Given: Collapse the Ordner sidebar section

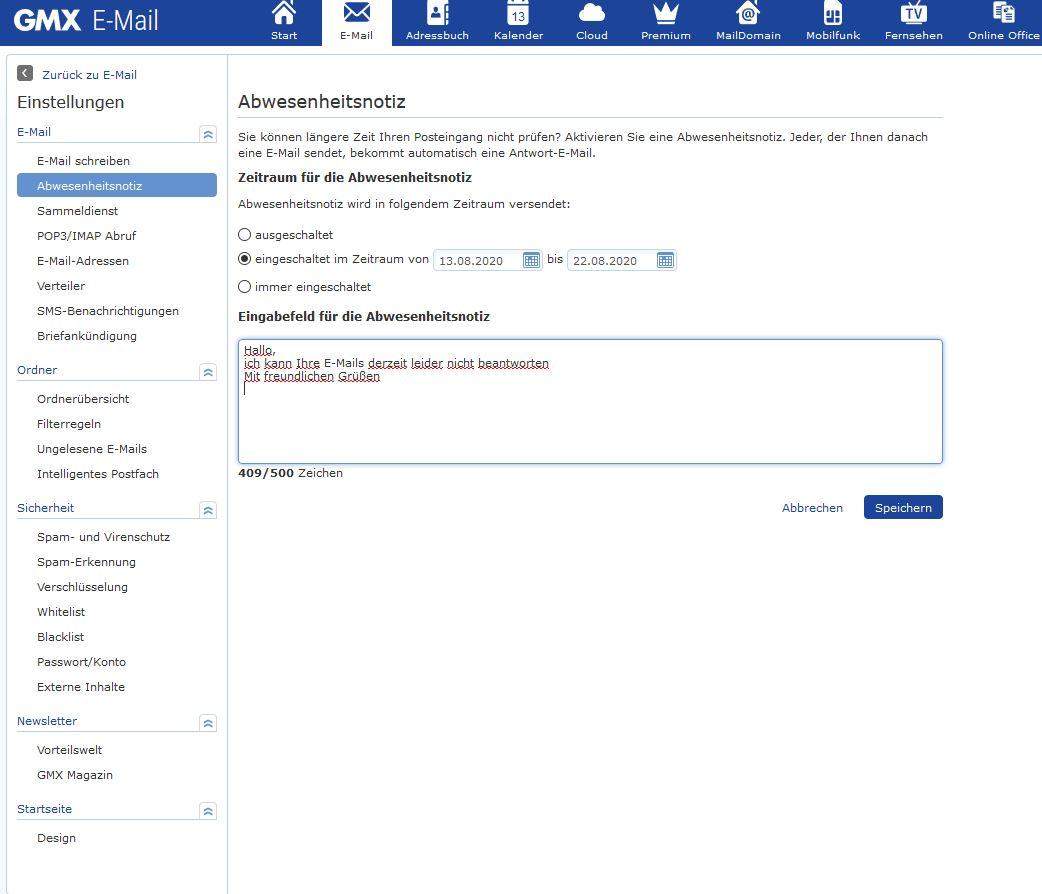Looking at the screenshot, I should pos(208,372).
